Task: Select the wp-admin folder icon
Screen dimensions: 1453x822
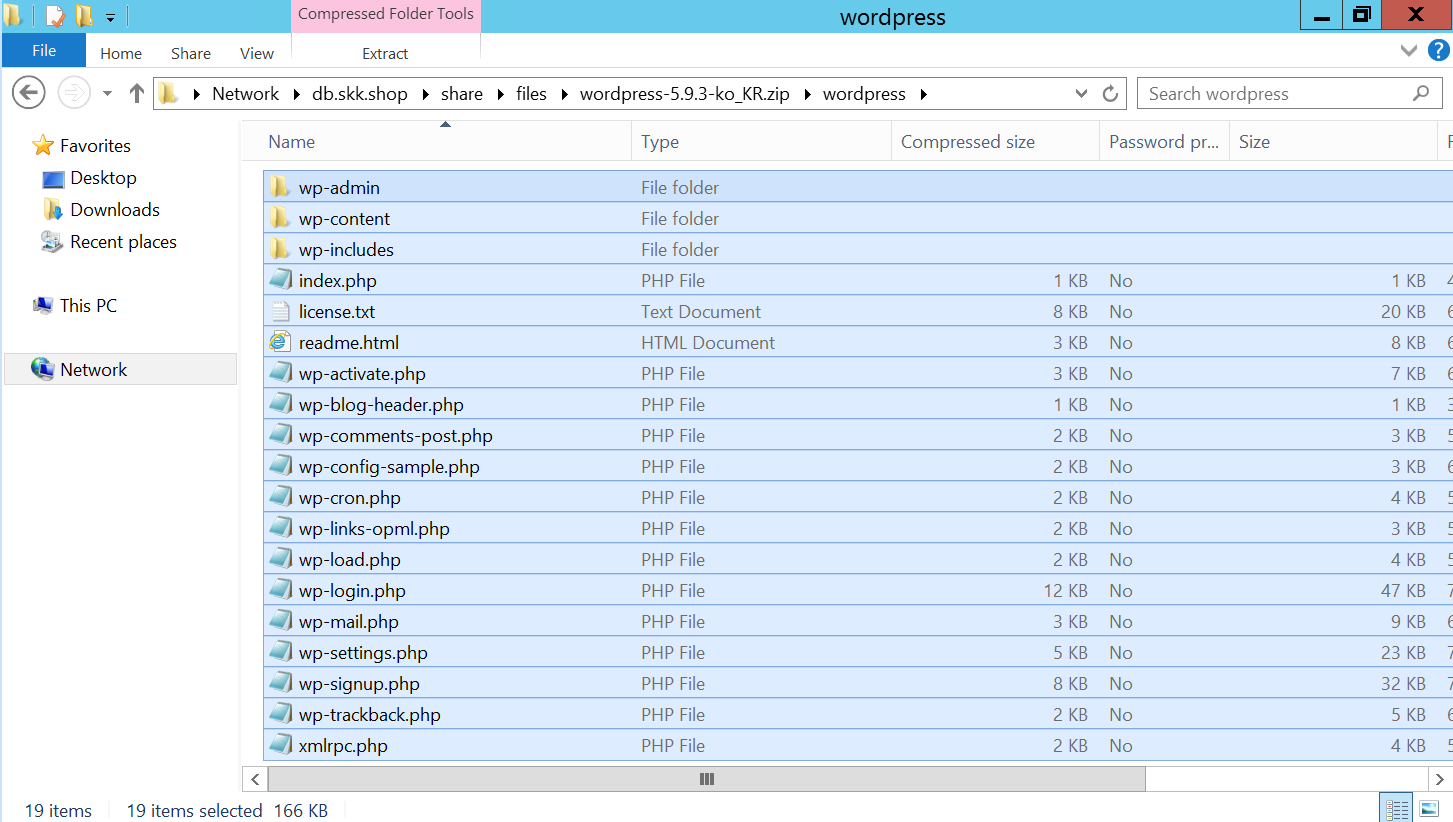Action: [x=280, y=187]
